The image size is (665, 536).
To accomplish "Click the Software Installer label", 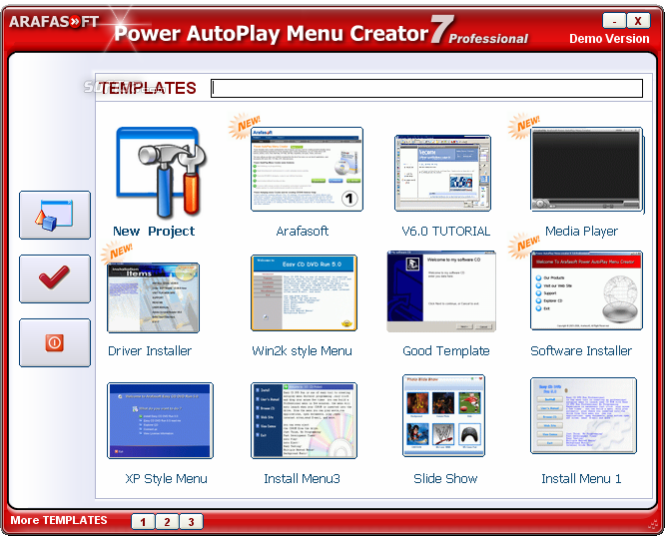I will point(581,351).
